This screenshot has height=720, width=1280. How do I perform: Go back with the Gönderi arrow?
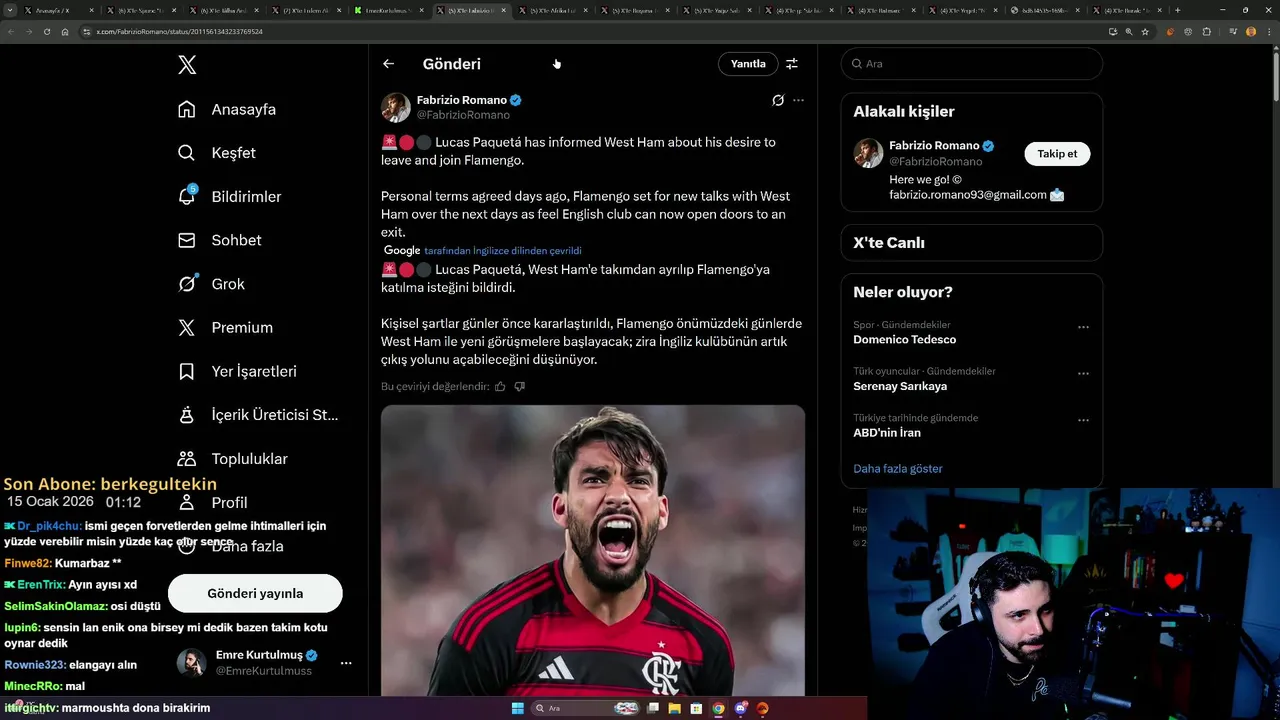(x=388, y=64)
